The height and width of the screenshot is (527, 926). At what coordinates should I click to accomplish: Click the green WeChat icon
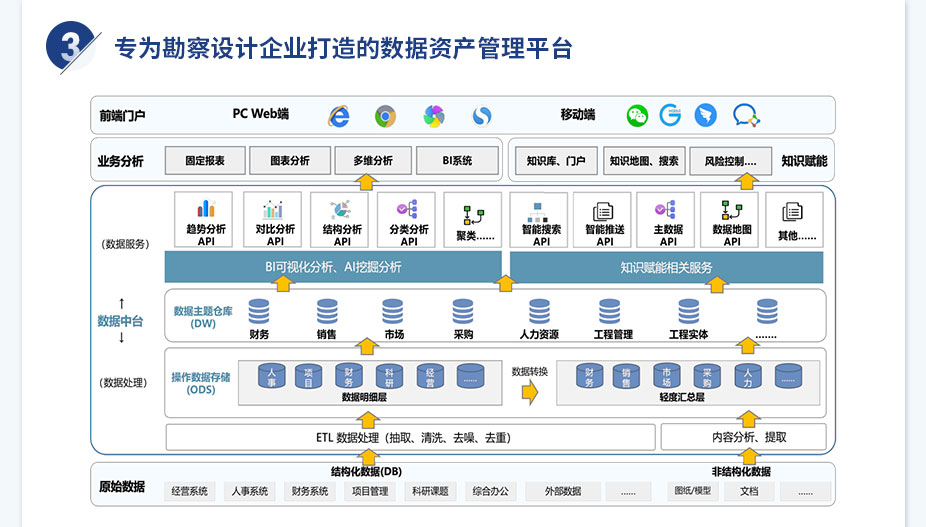click(x=637, y=116)
